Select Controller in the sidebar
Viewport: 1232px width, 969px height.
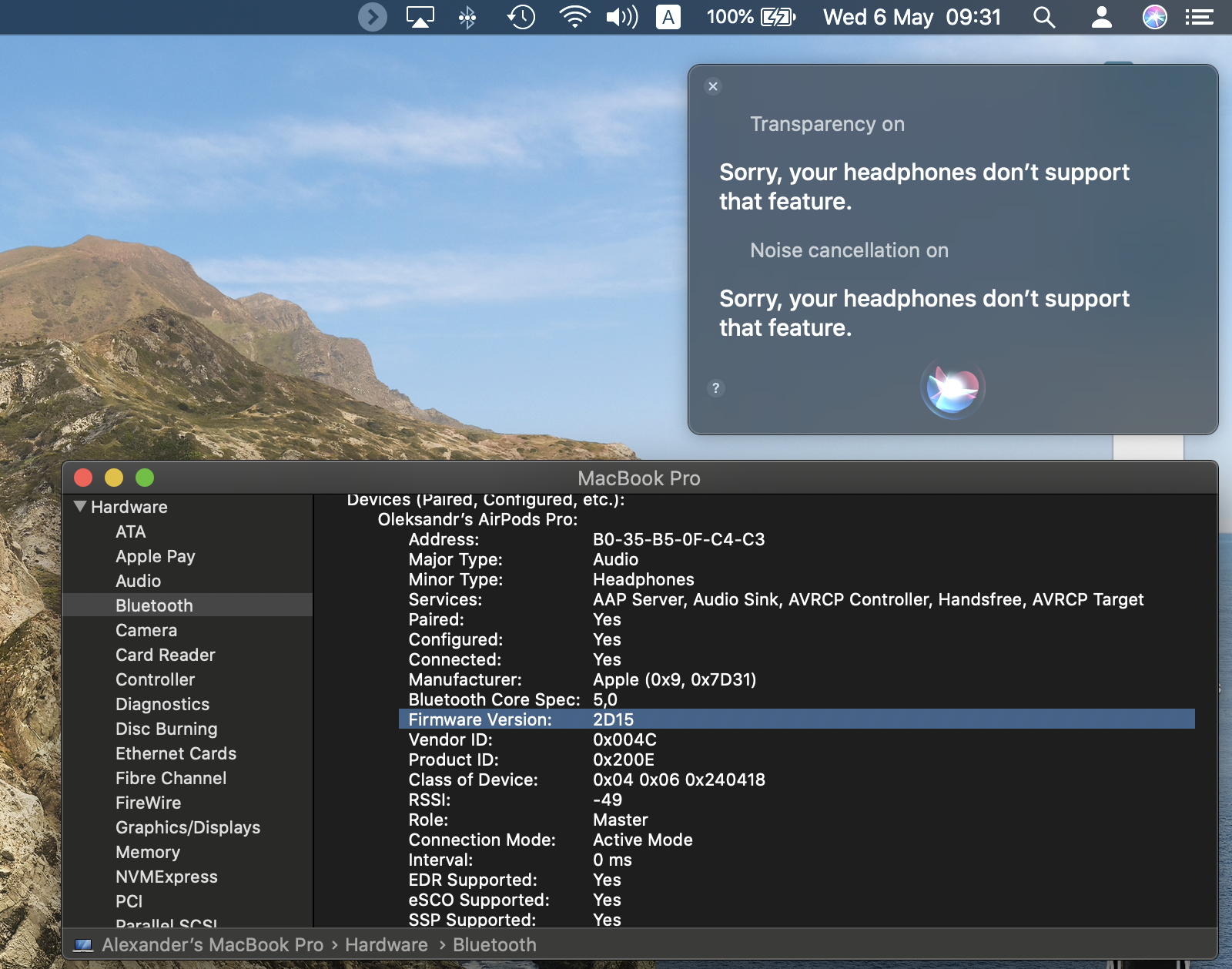click(x=156, y=679)
